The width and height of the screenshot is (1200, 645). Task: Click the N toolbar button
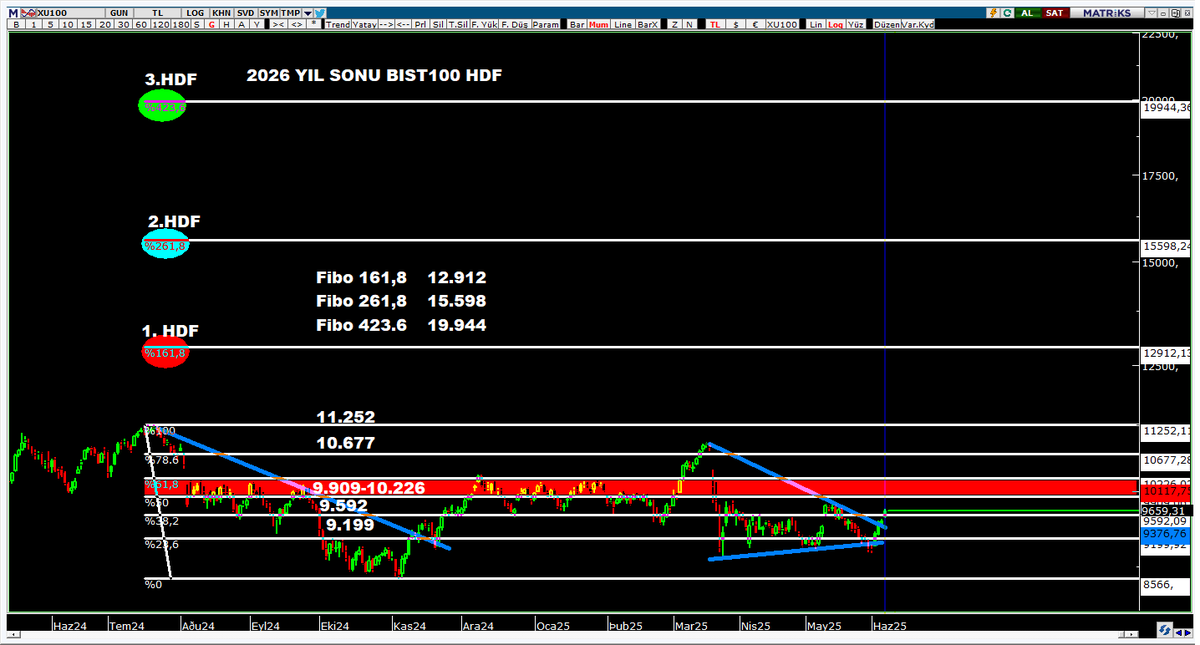689,24
